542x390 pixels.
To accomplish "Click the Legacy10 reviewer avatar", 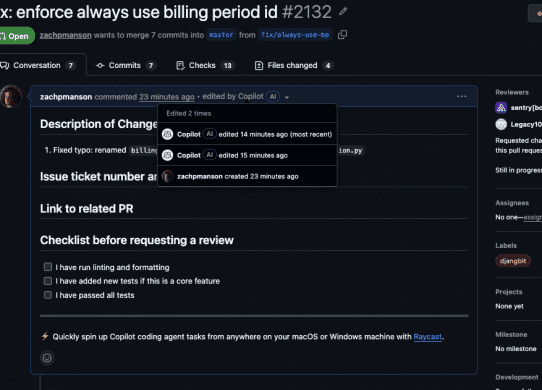I will [x=501, y=124].
